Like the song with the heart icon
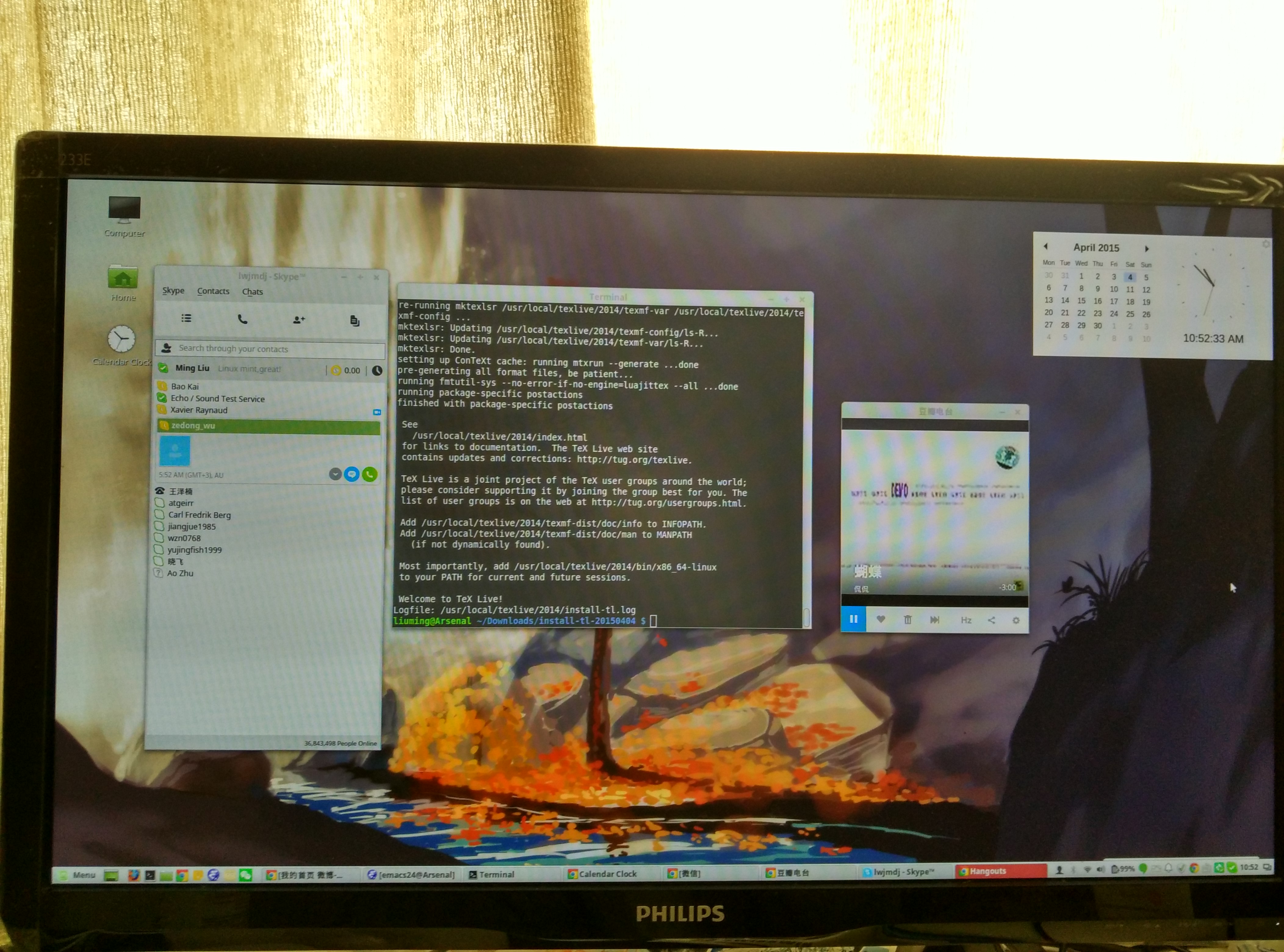 click(x=881, y=619)
